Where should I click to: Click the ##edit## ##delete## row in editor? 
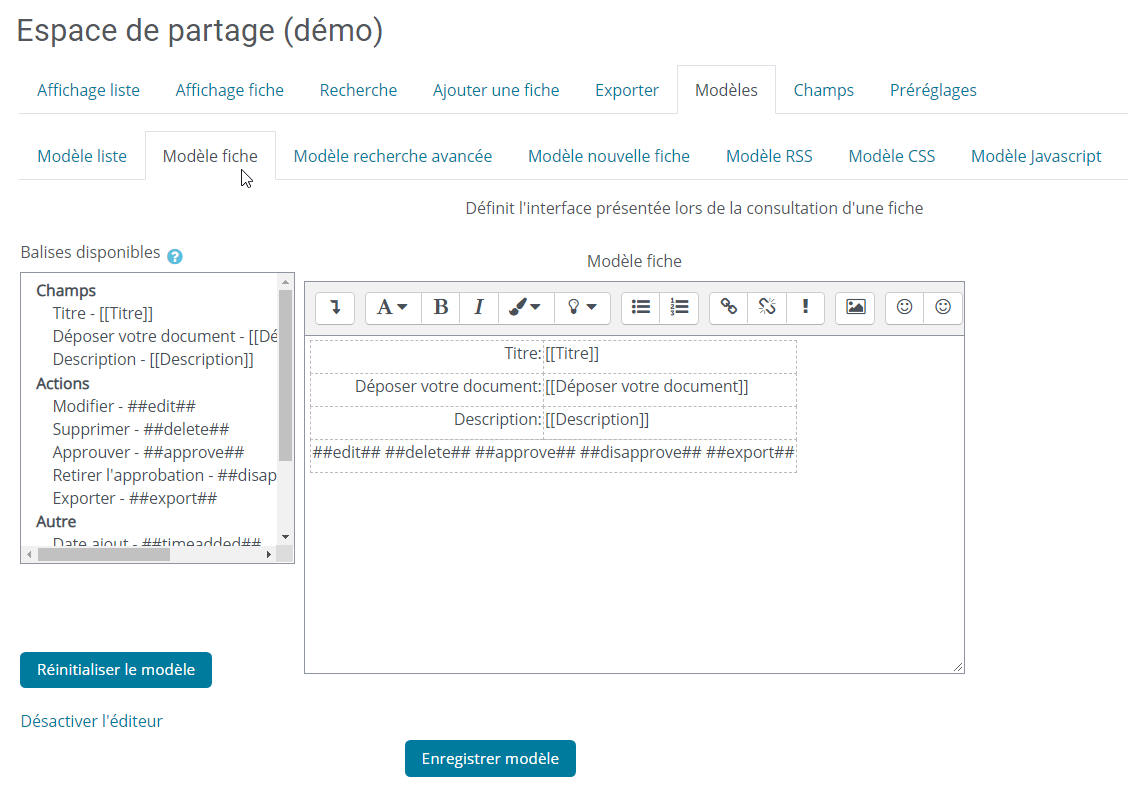(x=553, y=456)
